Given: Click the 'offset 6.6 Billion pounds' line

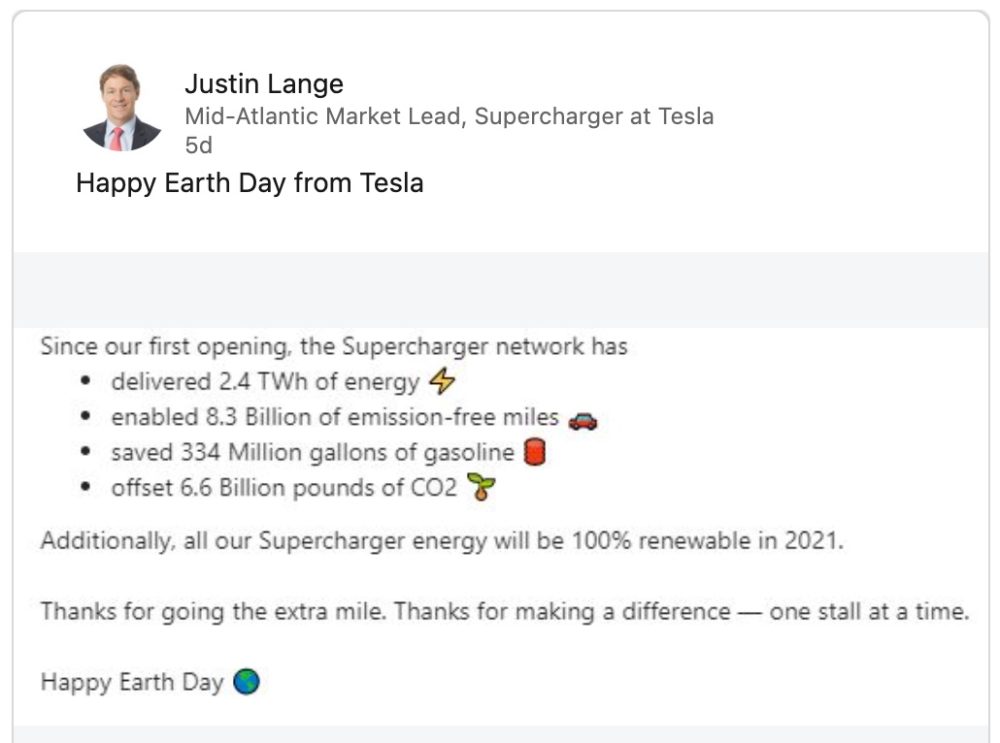Looking at the screenshot, I should click(x=284, y=489).
